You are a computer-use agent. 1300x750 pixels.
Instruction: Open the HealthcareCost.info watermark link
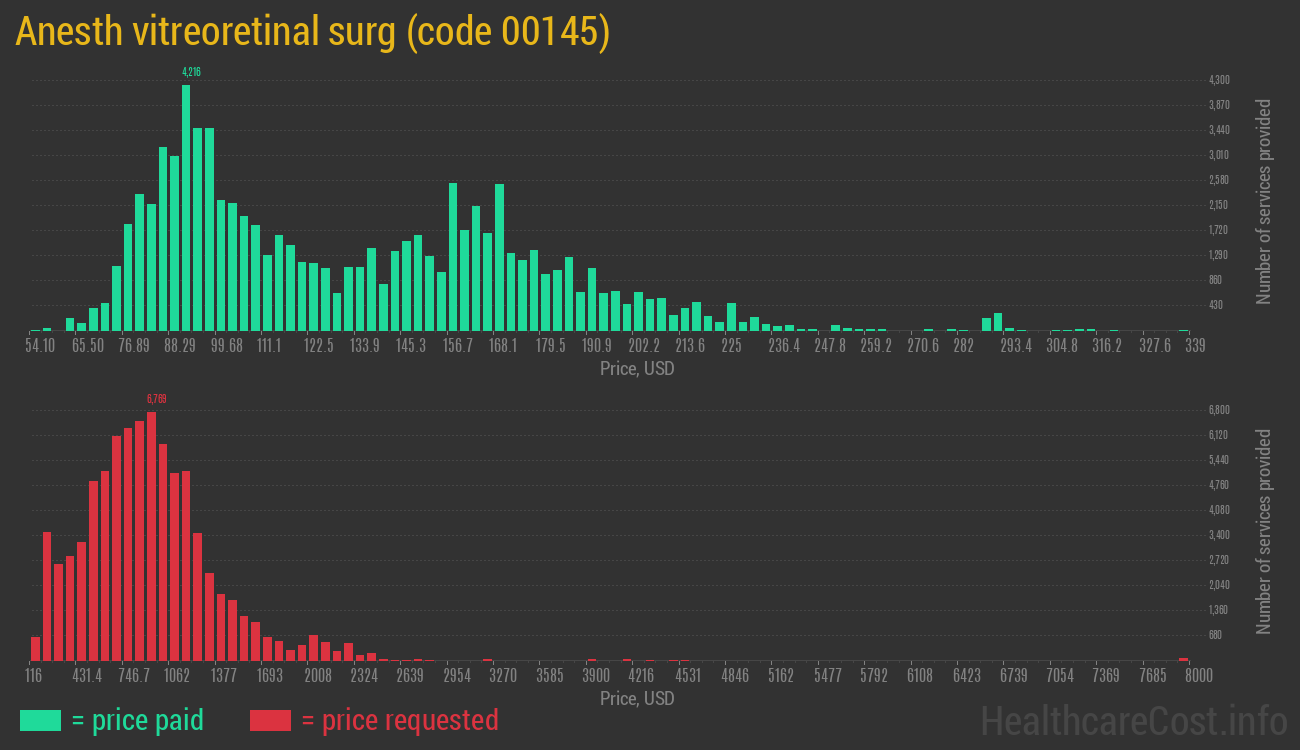(x=1133, y=720)
